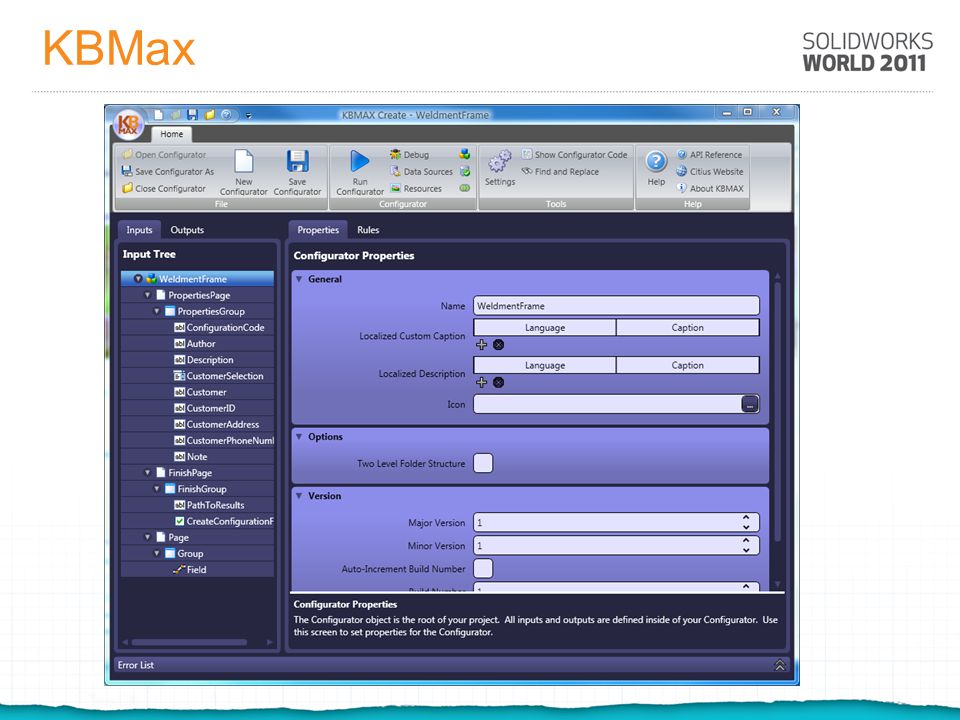Image resolution: width=960 pixels, height=720 pixels.
Task: Open API Reference in Help group
Action: 710,155
